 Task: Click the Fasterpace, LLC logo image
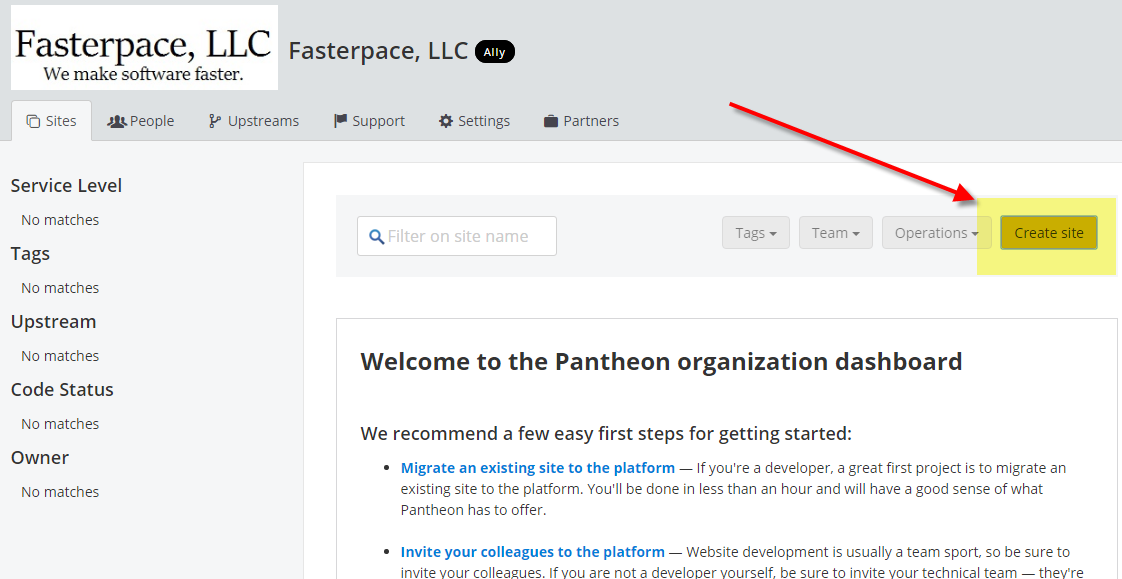pyautogui.click(x=145, y=48)
